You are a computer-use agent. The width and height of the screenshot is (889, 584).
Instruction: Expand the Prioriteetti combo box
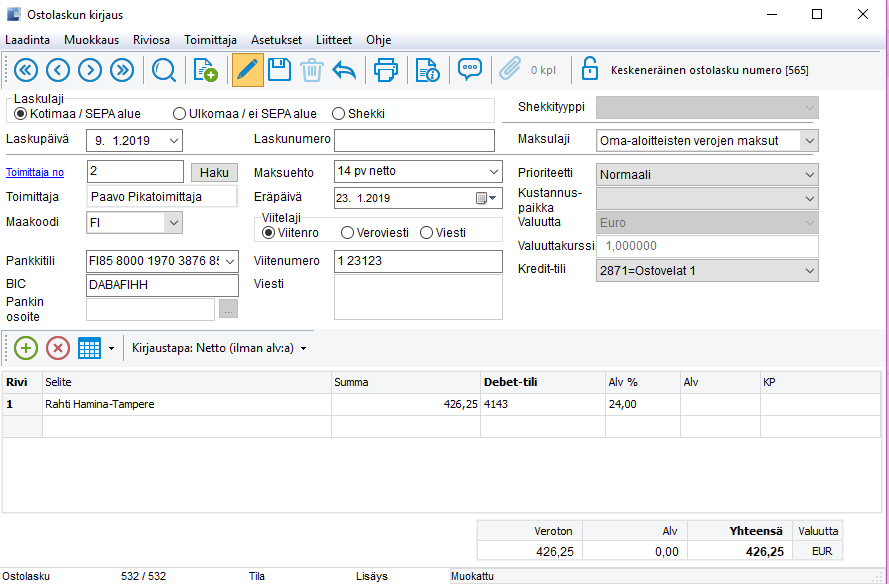(809, 174)
